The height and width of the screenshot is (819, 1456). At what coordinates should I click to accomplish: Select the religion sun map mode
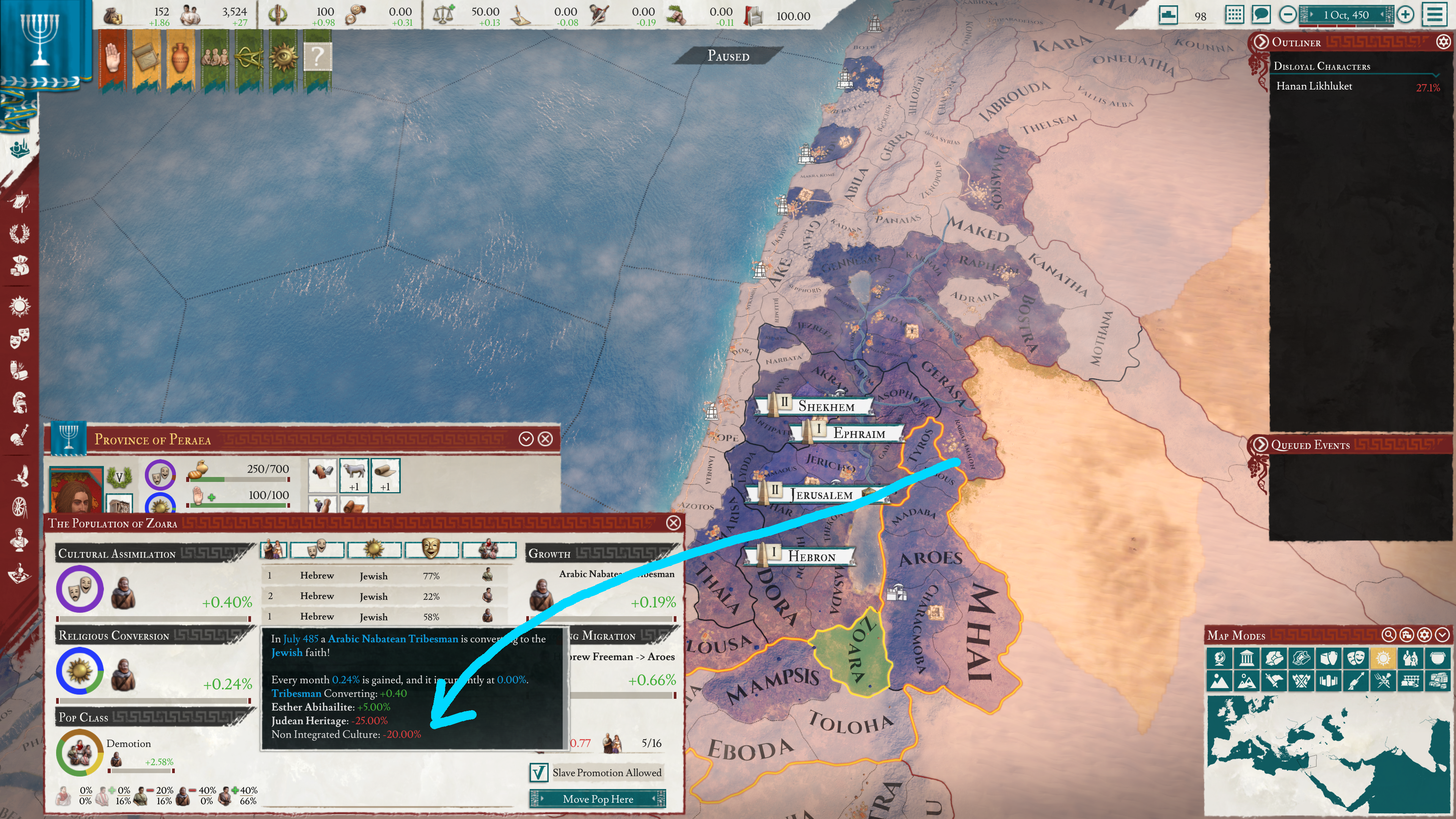(x=1382, y=659)
